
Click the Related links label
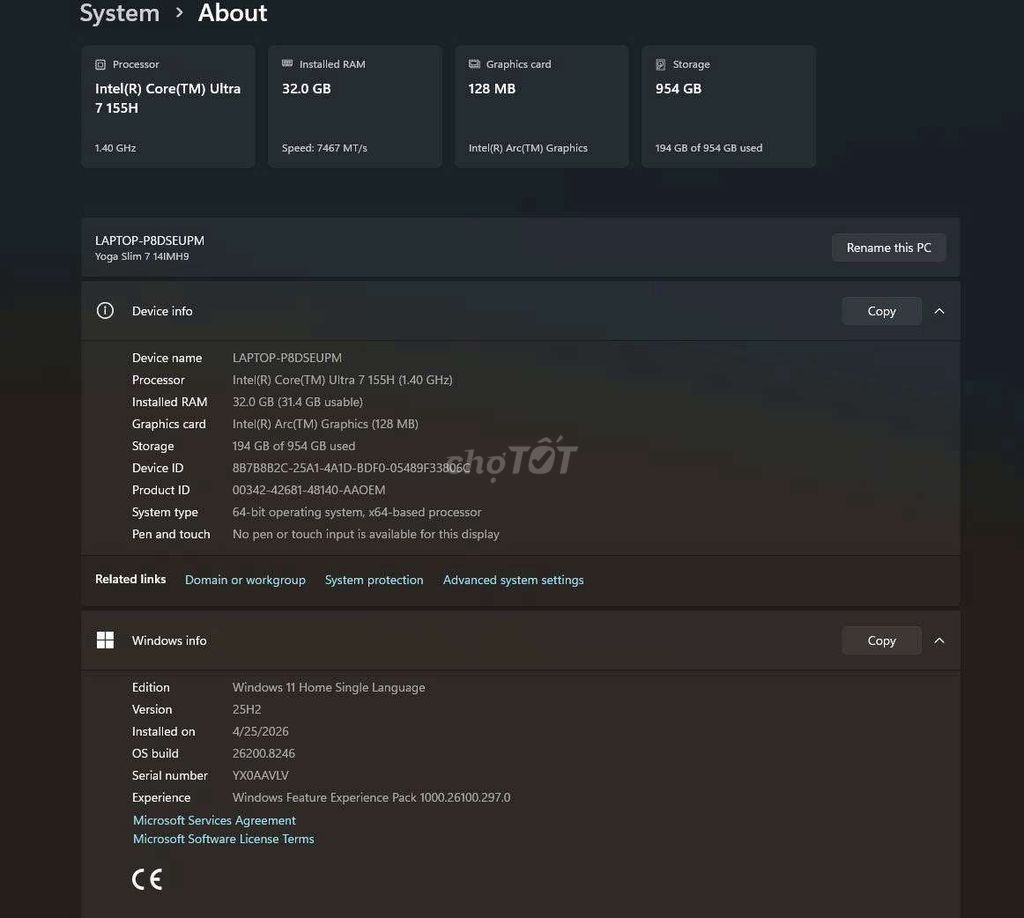[x=131, y=579]
